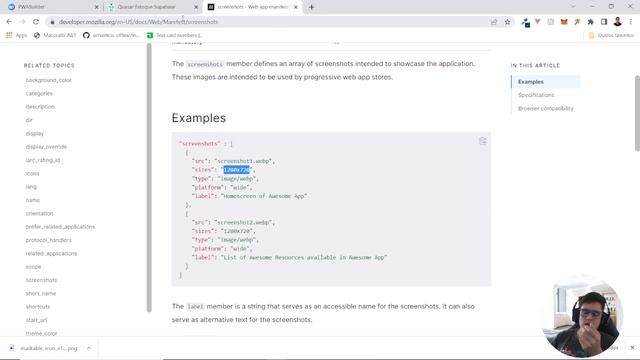640x360 pixels.
Task: Reload the page with the refresh icon
Action: [36, 22]
